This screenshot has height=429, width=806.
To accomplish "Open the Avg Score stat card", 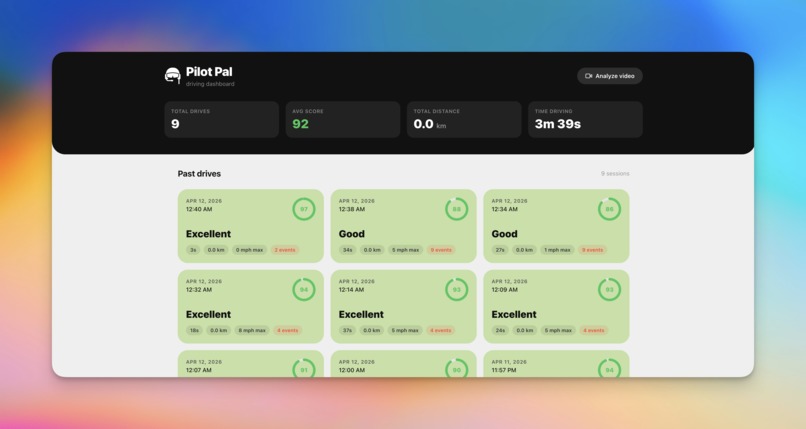I will (343, 119).
